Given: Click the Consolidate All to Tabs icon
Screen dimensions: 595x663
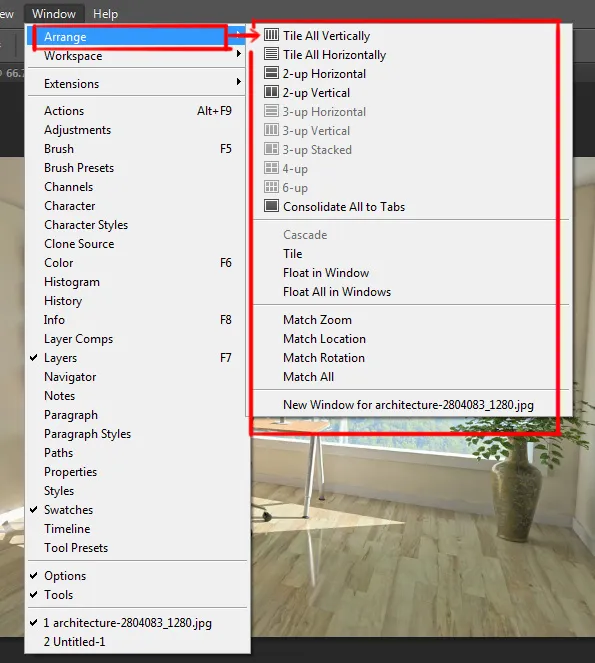Looking at the screenshot, I should (271, 206).
